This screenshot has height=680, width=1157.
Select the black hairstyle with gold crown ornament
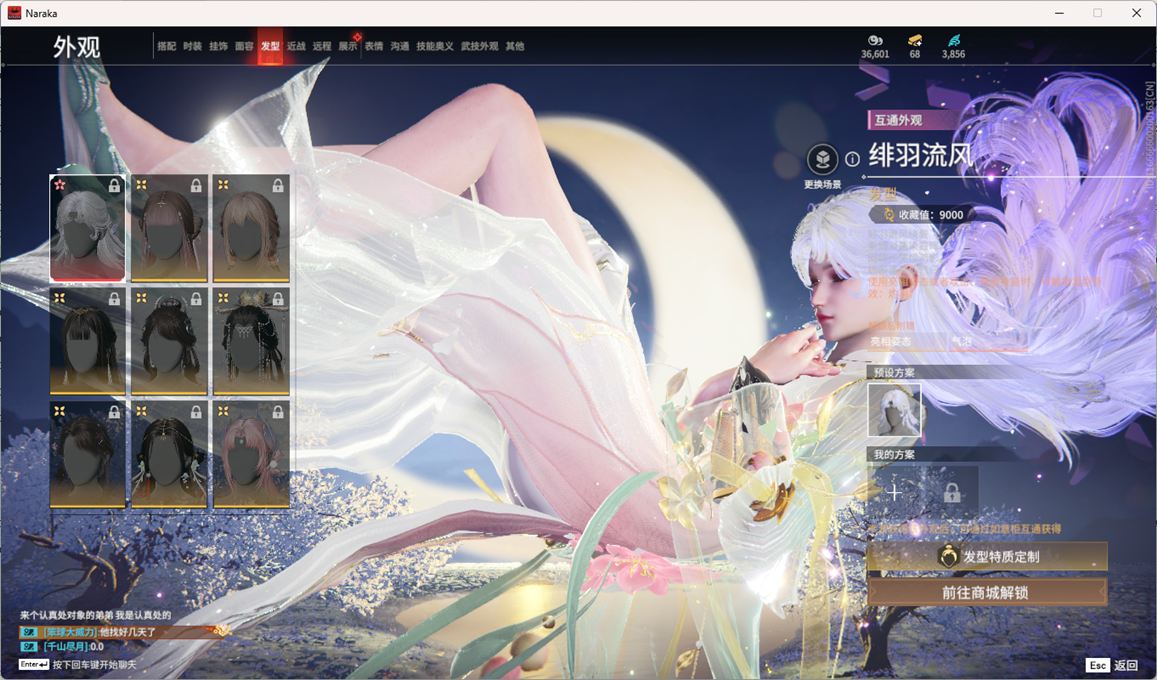click(x=251, y=341)
